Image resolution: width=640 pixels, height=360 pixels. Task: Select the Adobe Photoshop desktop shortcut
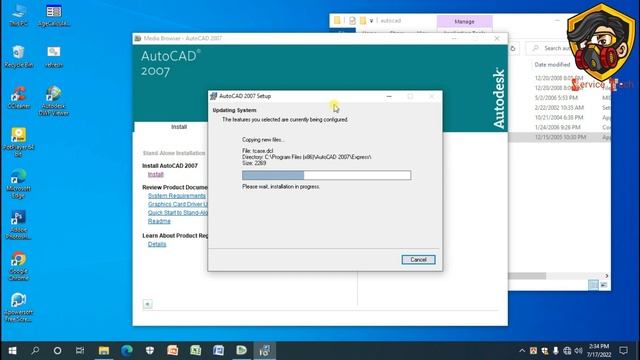click(18, 224)
